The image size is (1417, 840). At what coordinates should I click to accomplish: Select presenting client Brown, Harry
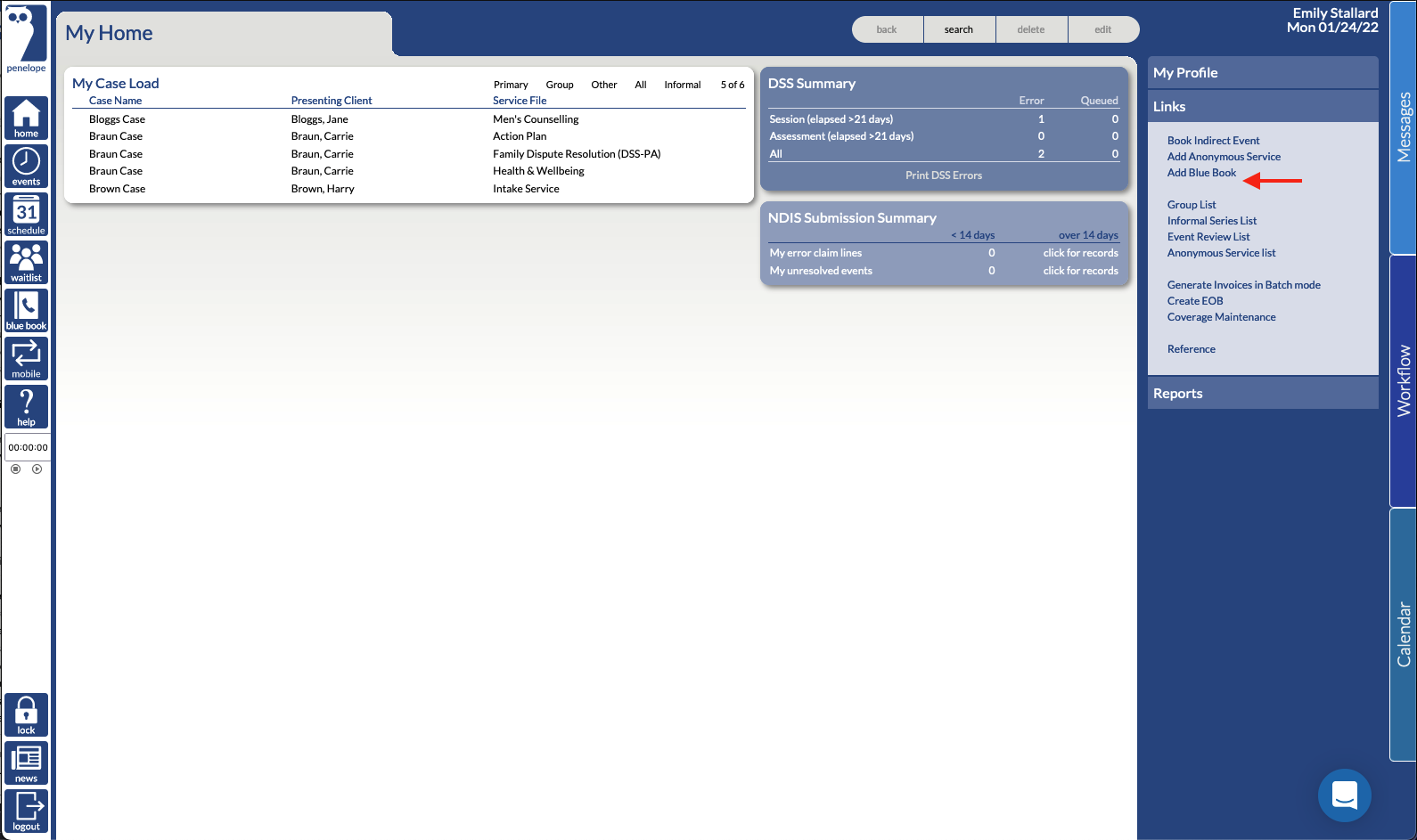click(323, 189)
